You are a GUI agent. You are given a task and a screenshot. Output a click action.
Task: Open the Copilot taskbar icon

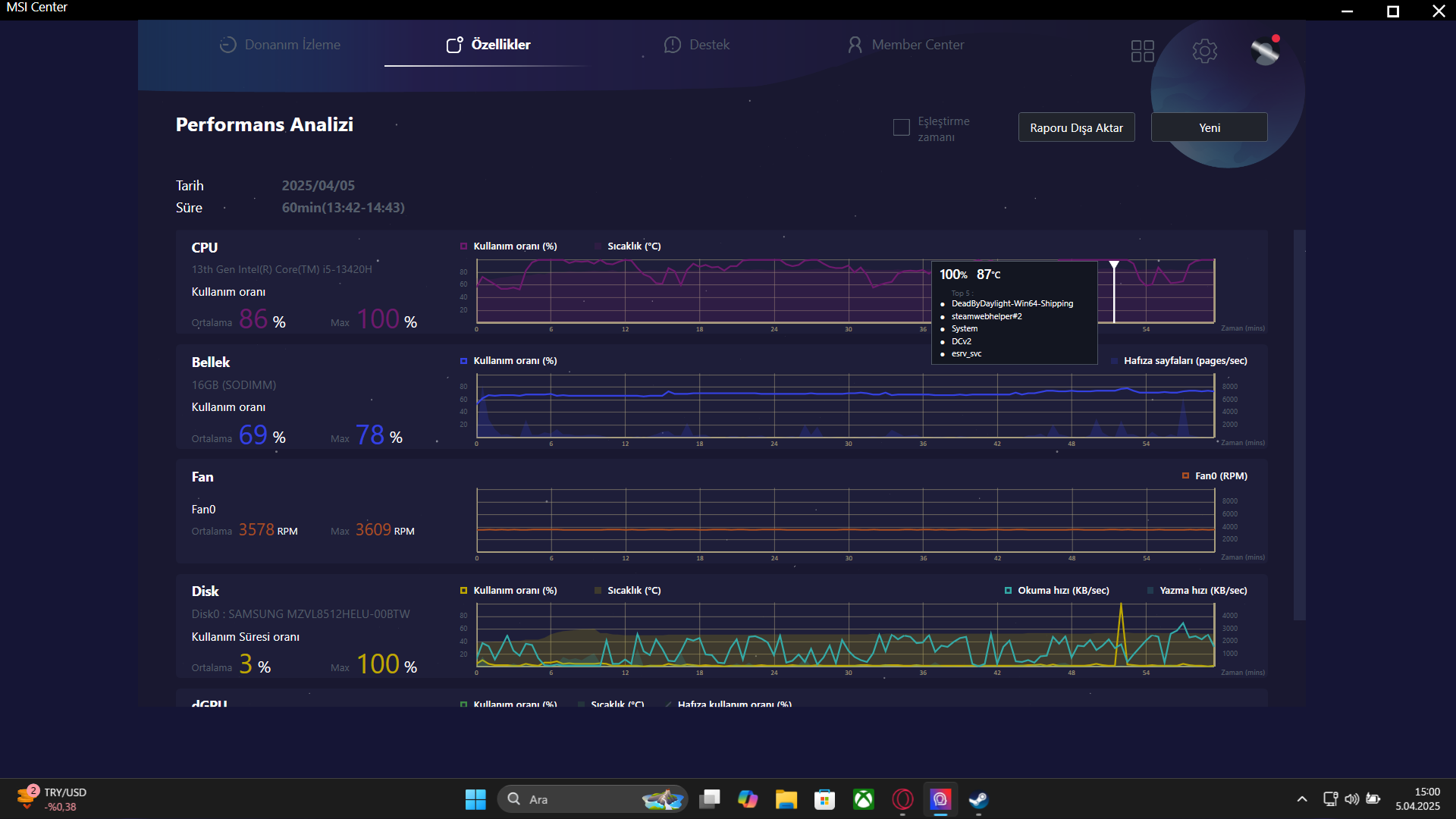click(x=748, y=799)
